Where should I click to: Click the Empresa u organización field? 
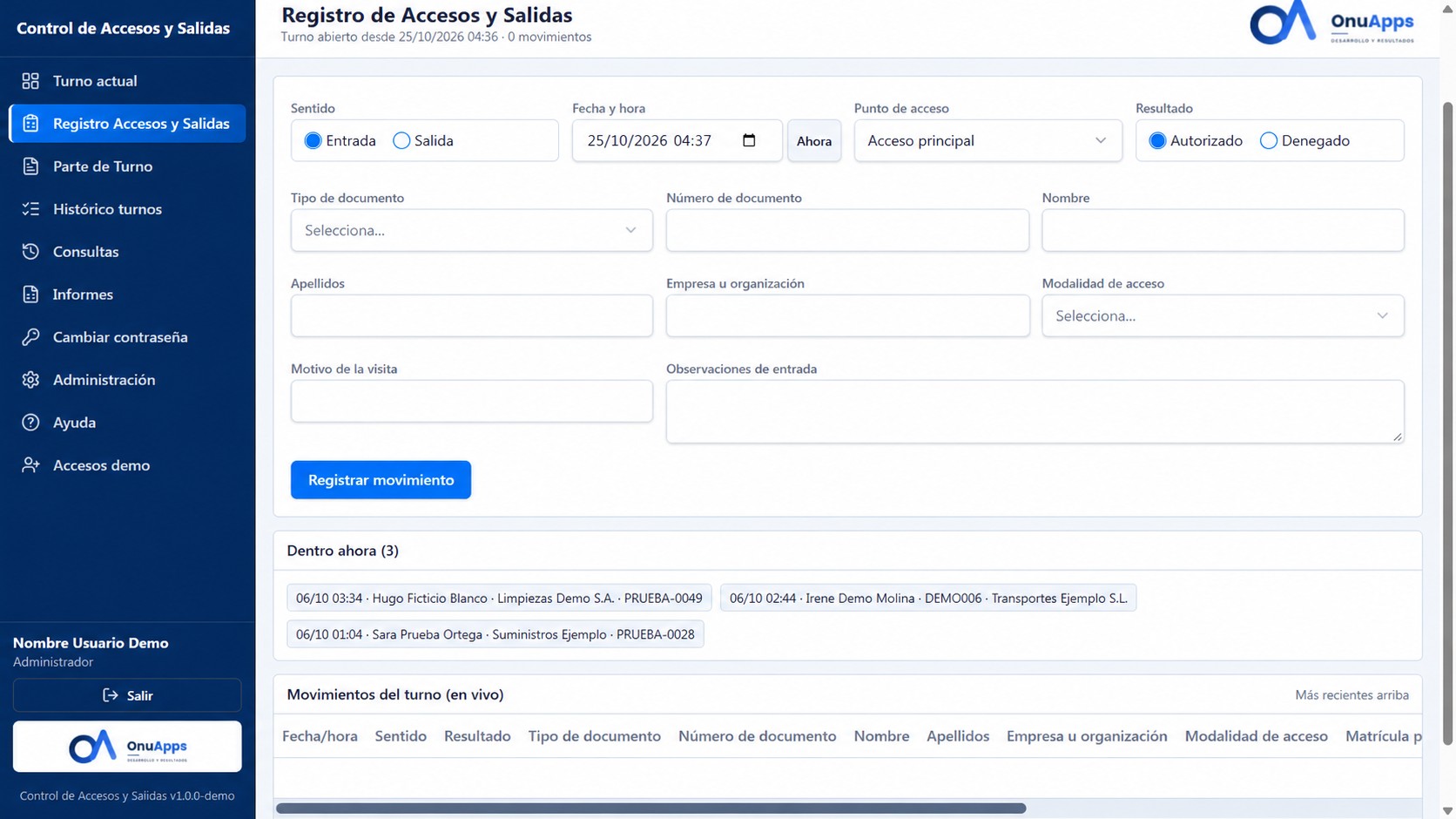click(x=847, y=315)
